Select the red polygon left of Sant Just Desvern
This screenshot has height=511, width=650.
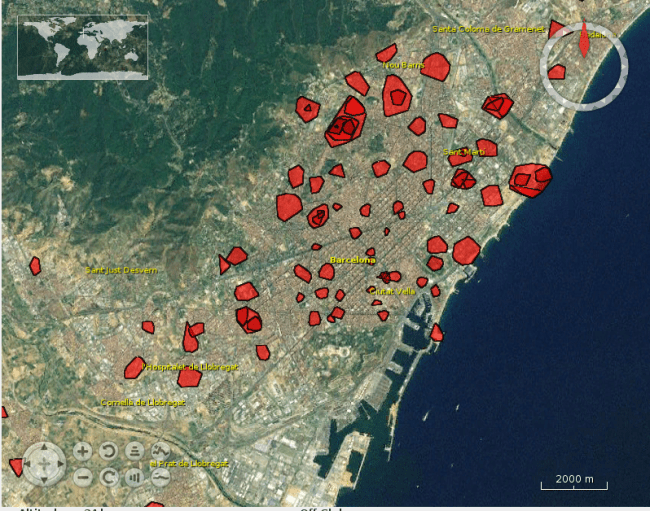35,266
